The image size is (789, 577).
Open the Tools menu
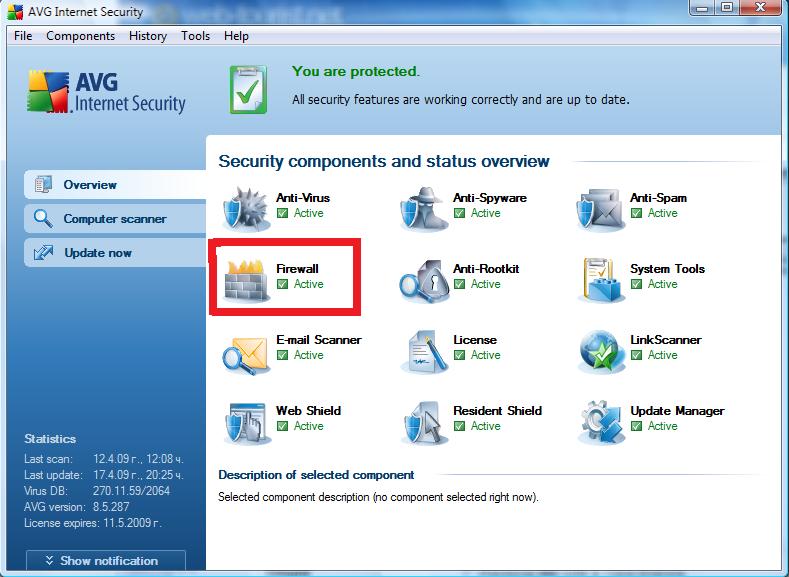[x=195, y=36]
